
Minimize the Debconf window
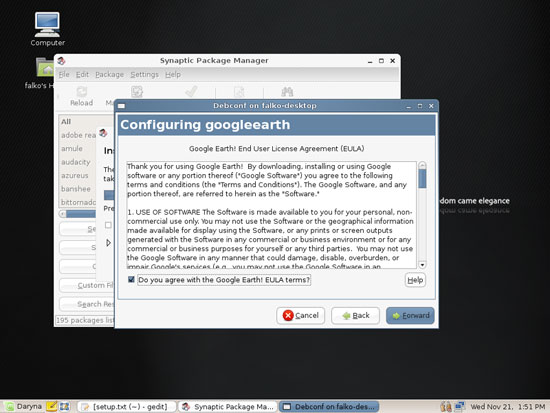pos(409,106)
